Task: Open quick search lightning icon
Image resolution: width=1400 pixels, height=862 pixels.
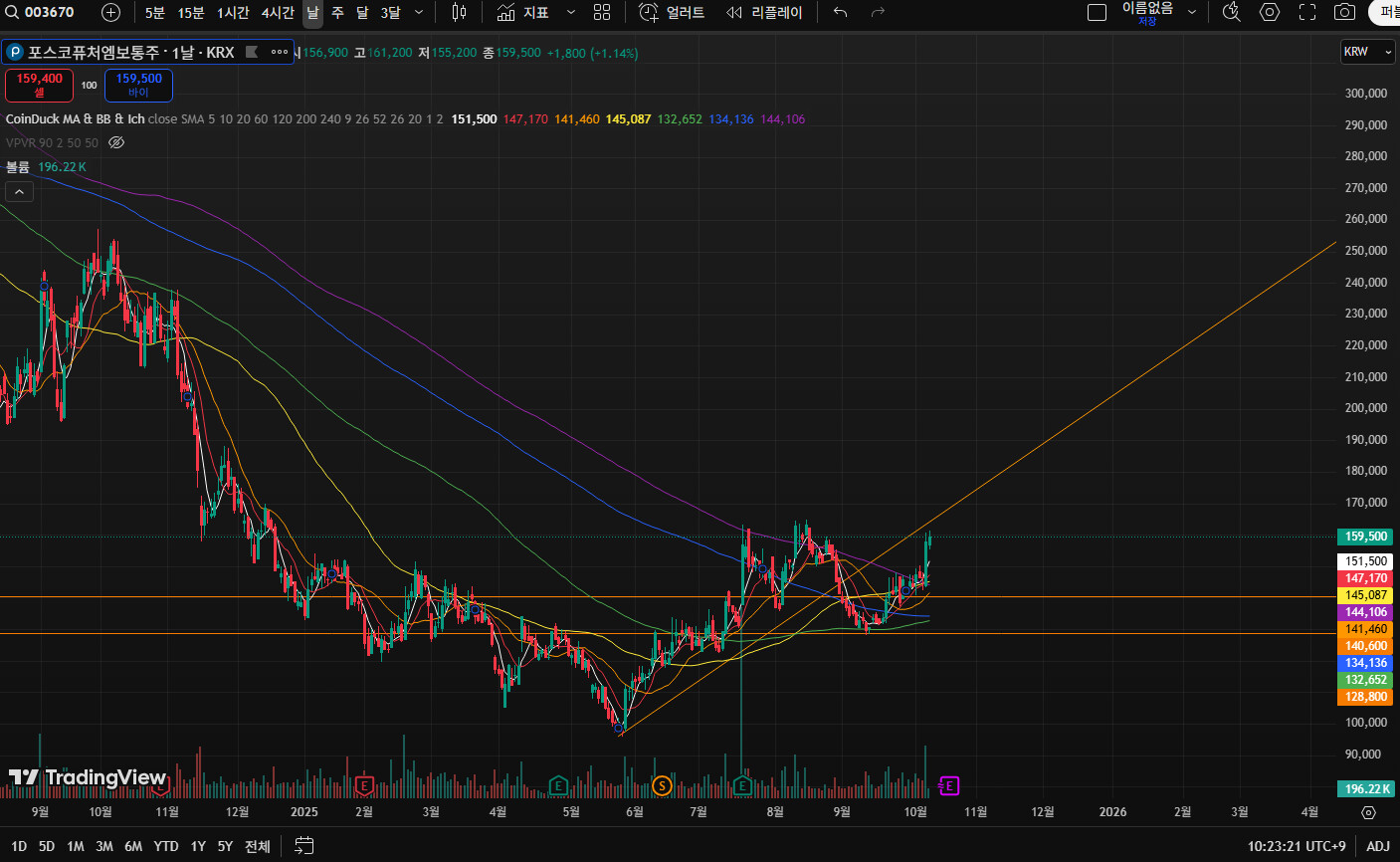Action: tap(1232, 13)
